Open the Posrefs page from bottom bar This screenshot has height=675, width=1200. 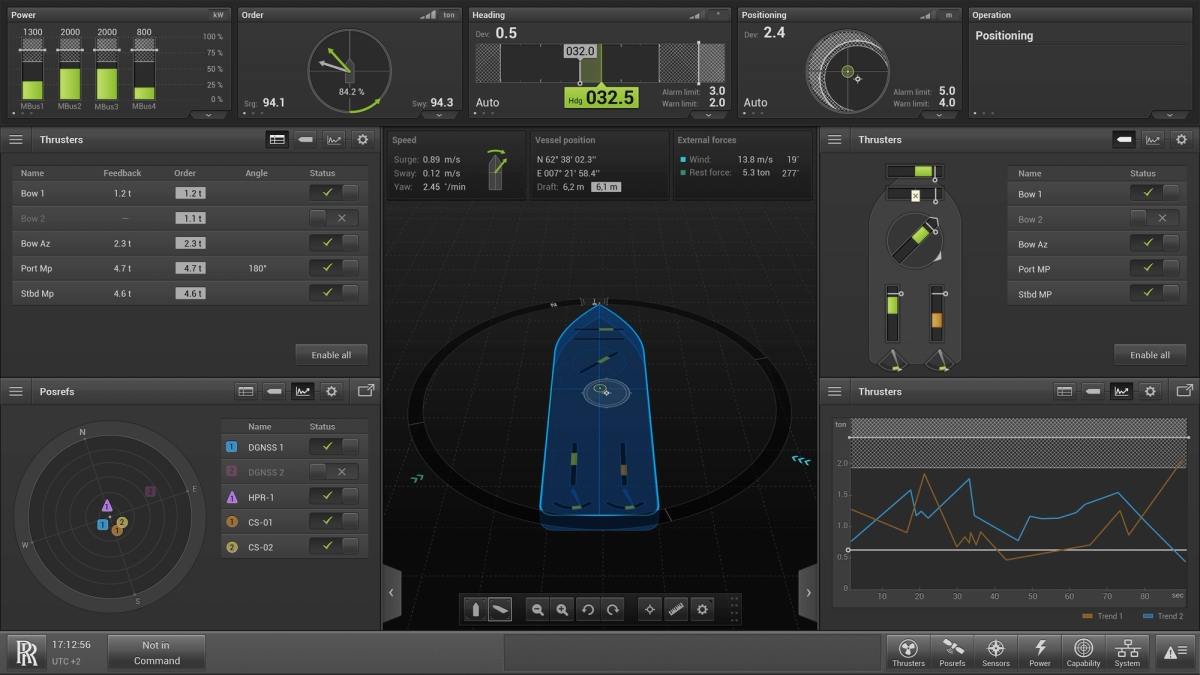tap(952, 652)
